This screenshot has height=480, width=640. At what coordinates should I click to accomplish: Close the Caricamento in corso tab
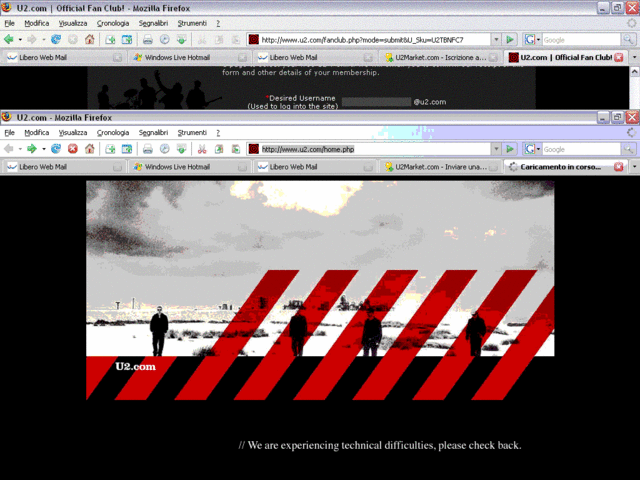pyautogui.click(x=619, y=167)
